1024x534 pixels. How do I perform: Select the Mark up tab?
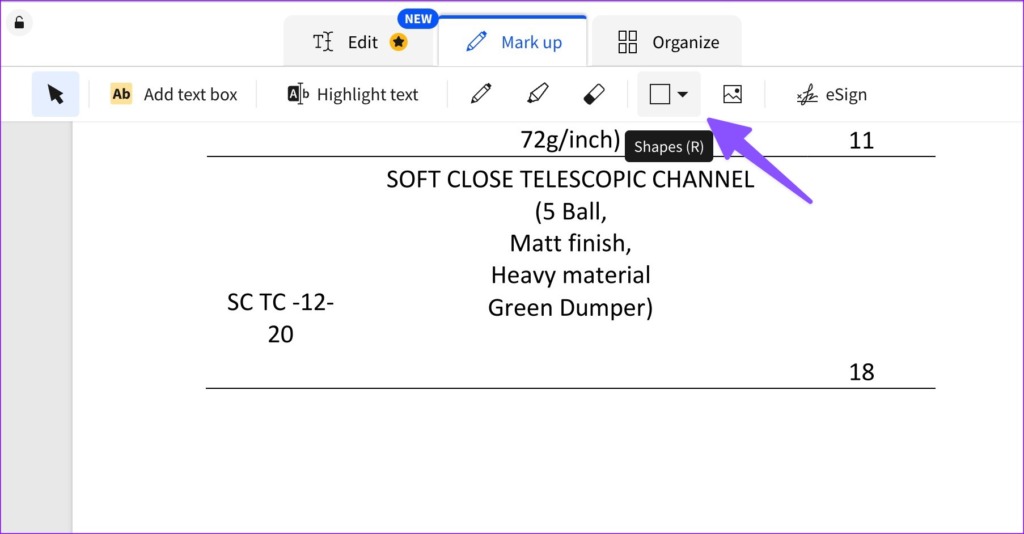[x=514, y=42]
